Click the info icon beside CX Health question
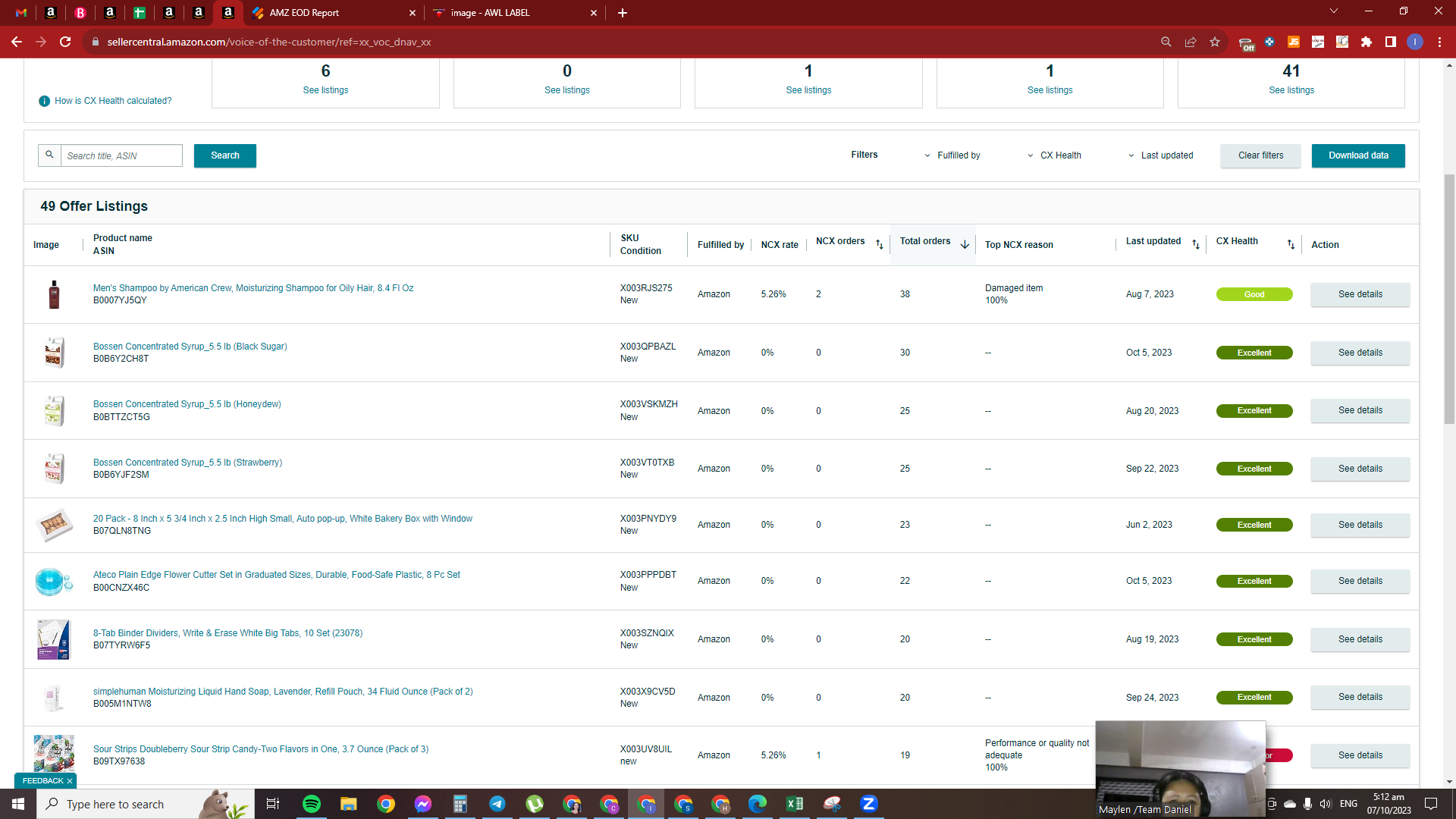Viewport: 1456px width, 819px height. (x=44, y=101)
